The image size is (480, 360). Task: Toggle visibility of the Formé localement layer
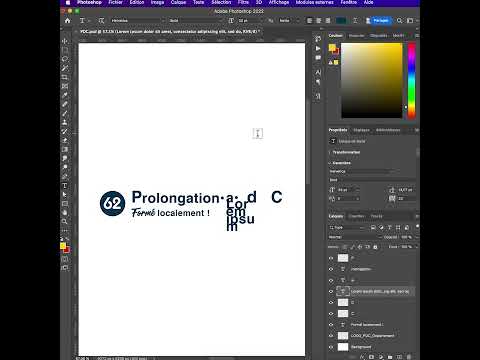click(x=331, y=325)
